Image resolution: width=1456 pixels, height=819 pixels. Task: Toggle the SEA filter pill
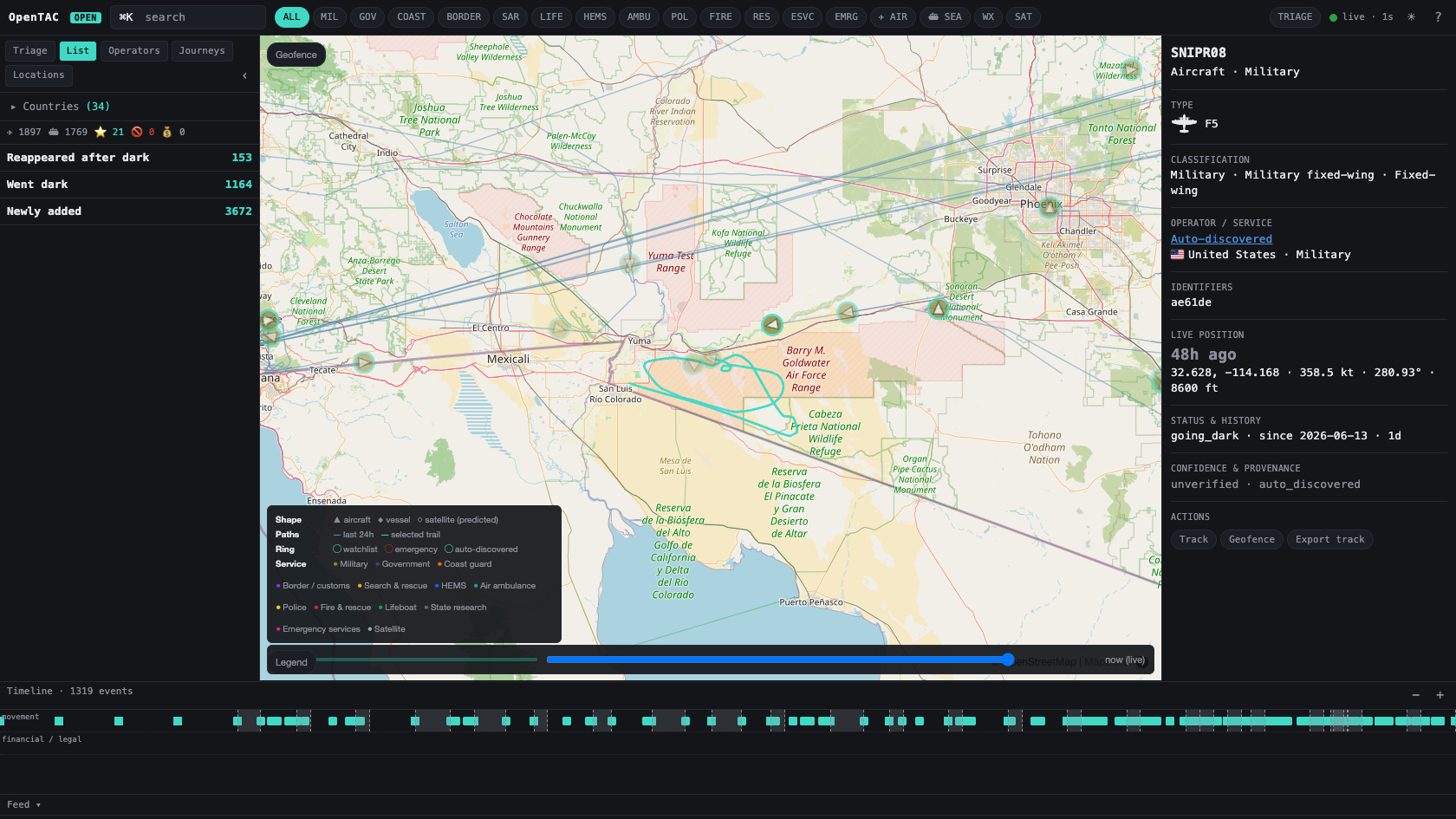[x=945, y=16]
